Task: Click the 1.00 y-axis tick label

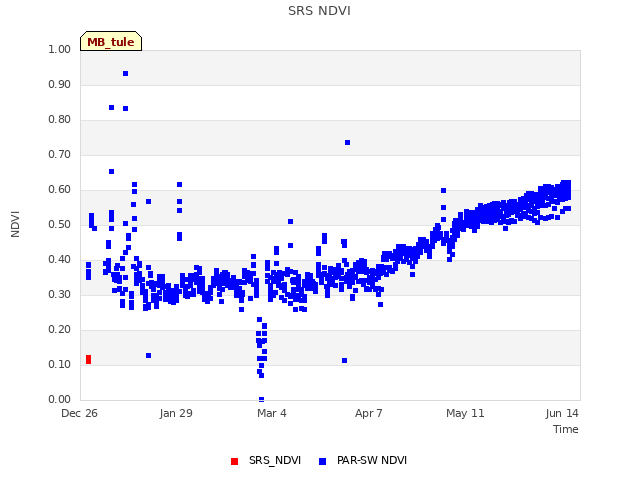Action: [x=60, y=49]
